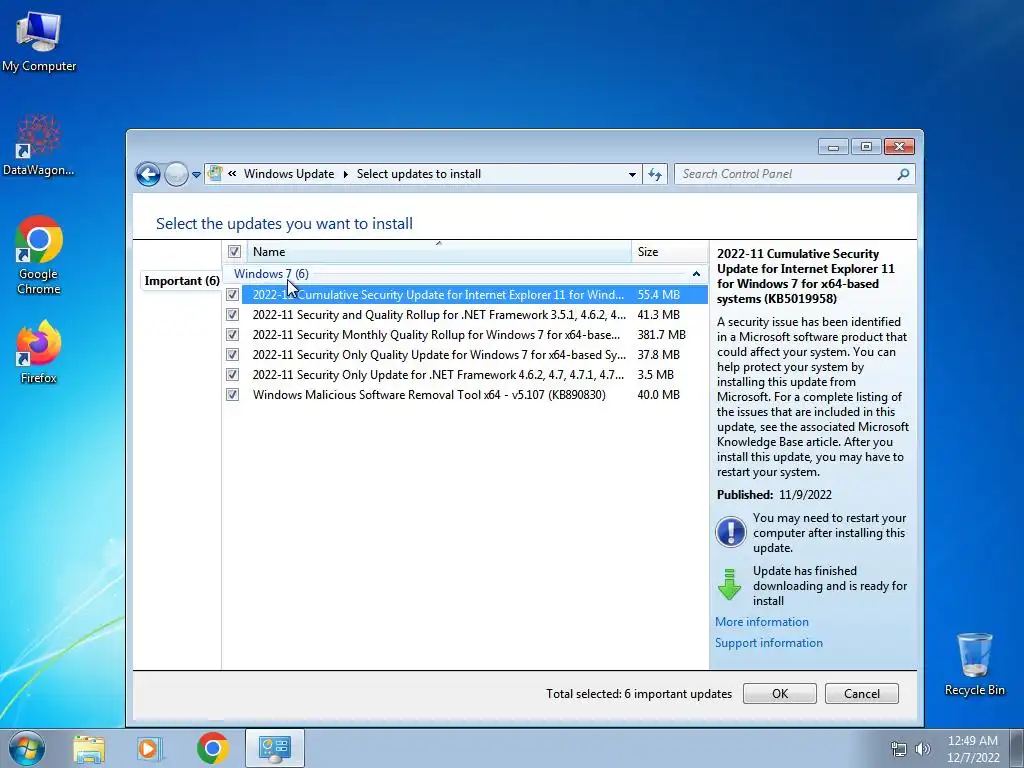
Task: Sort updates by the Size column
Action: click(669, 251)
